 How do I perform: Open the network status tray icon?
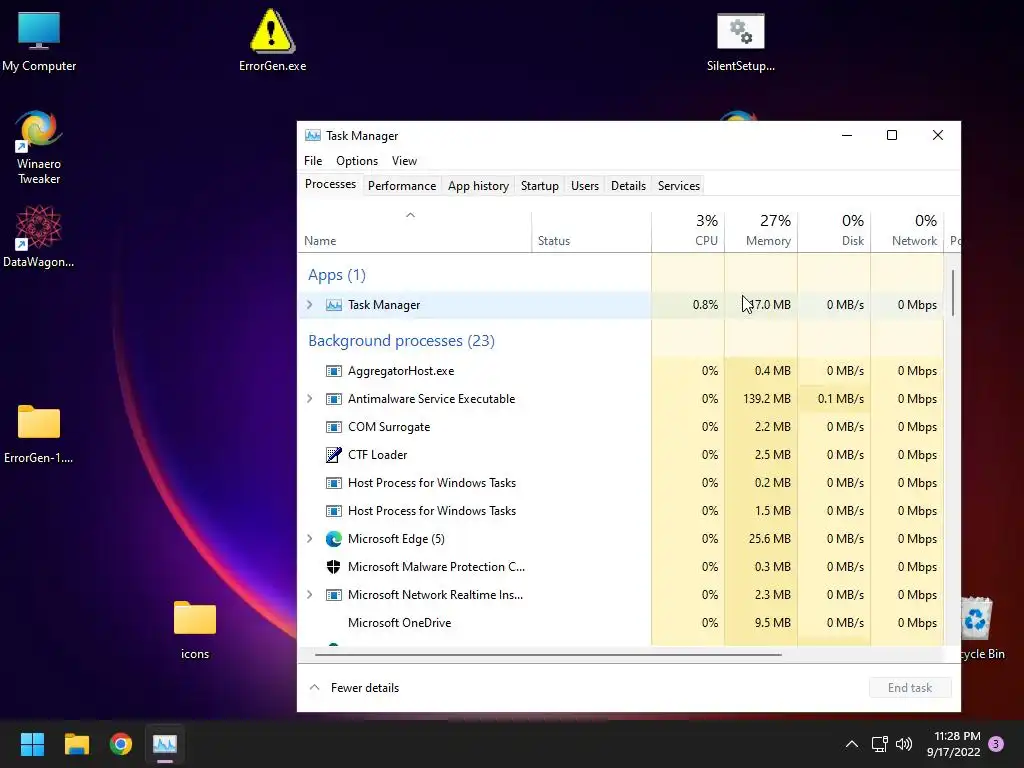tap(879, 744)
